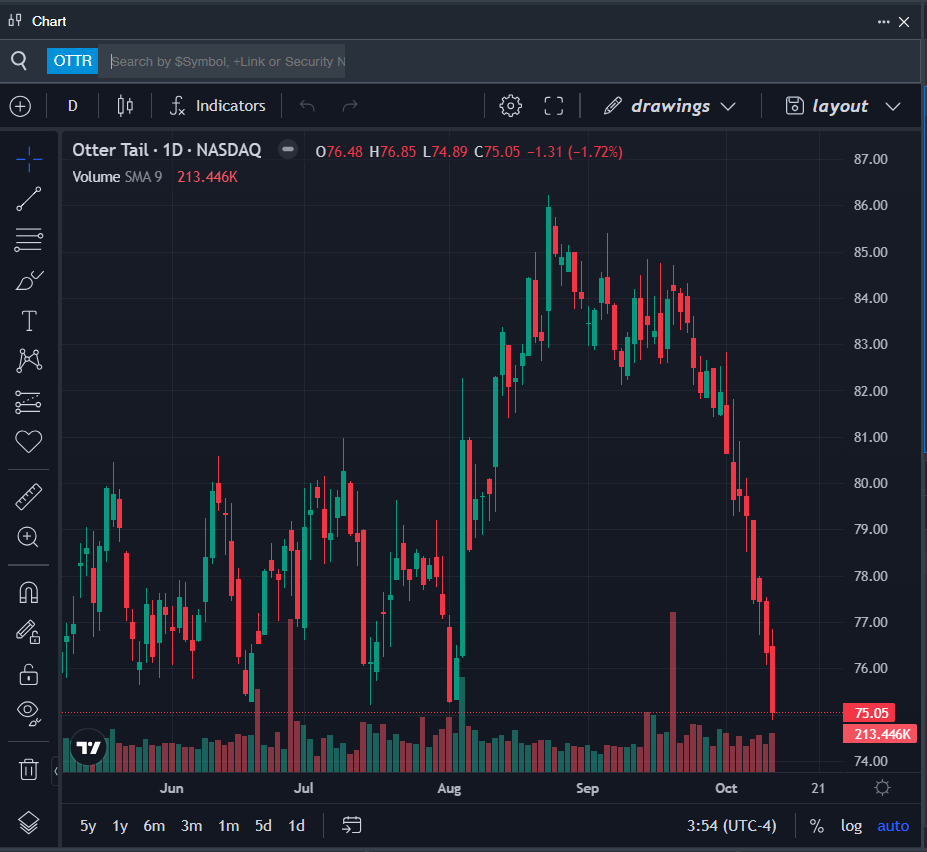927x852 pixels.
Task: Select the trend line drawing tool
Action: (29, 199)
